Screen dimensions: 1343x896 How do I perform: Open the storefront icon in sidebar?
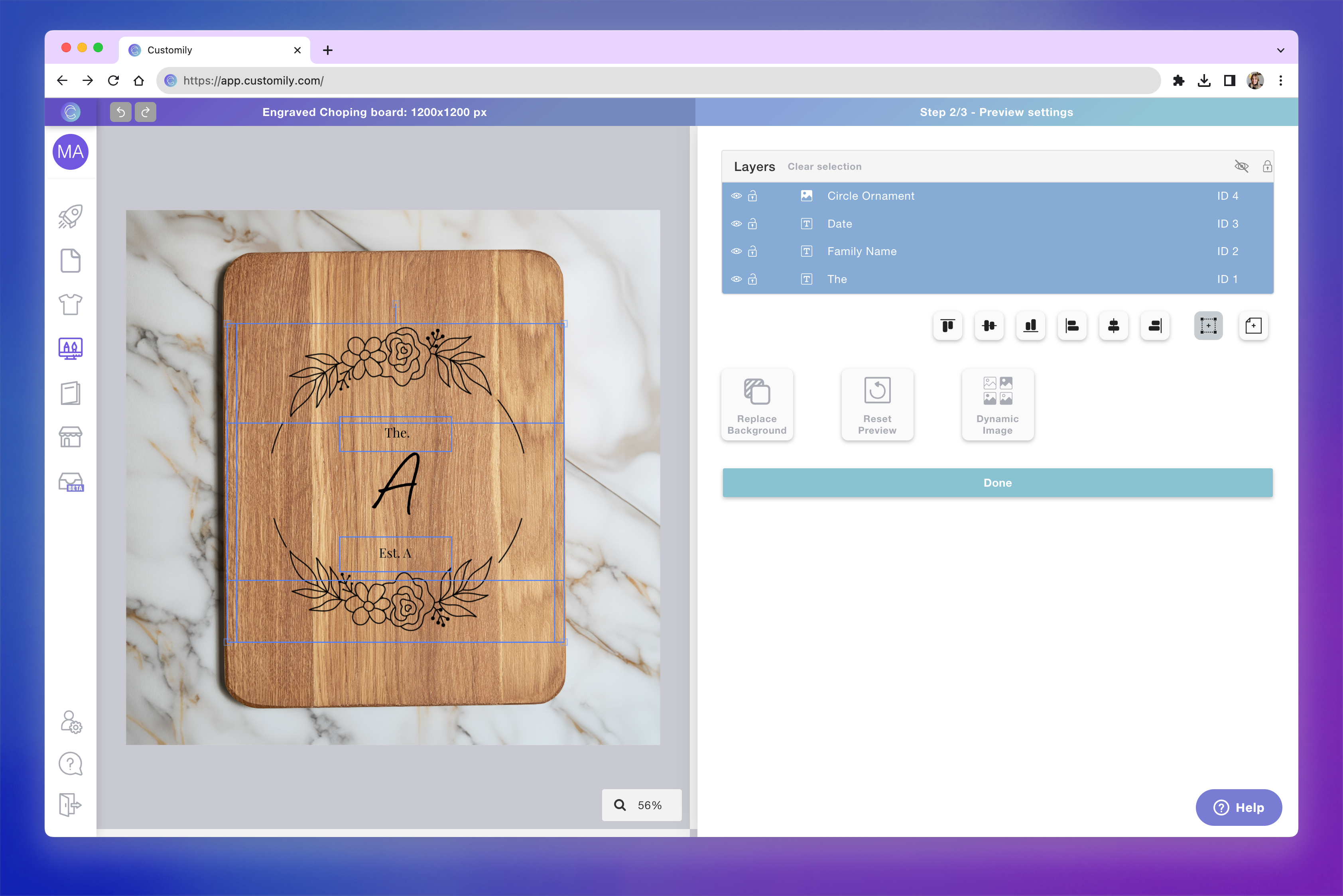tap(70, 437)
